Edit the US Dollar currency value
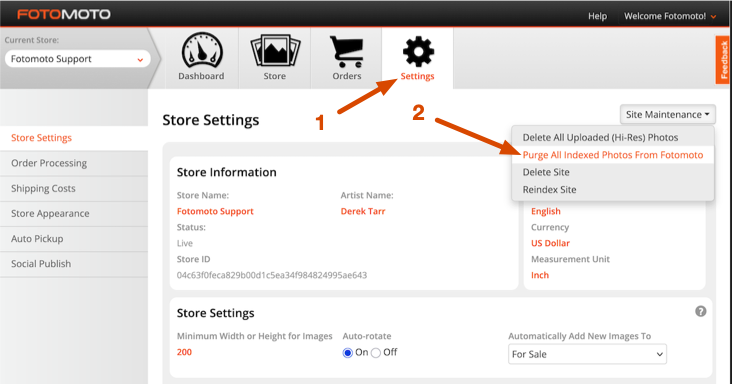 pyautogui.click(x=550, y=243)
